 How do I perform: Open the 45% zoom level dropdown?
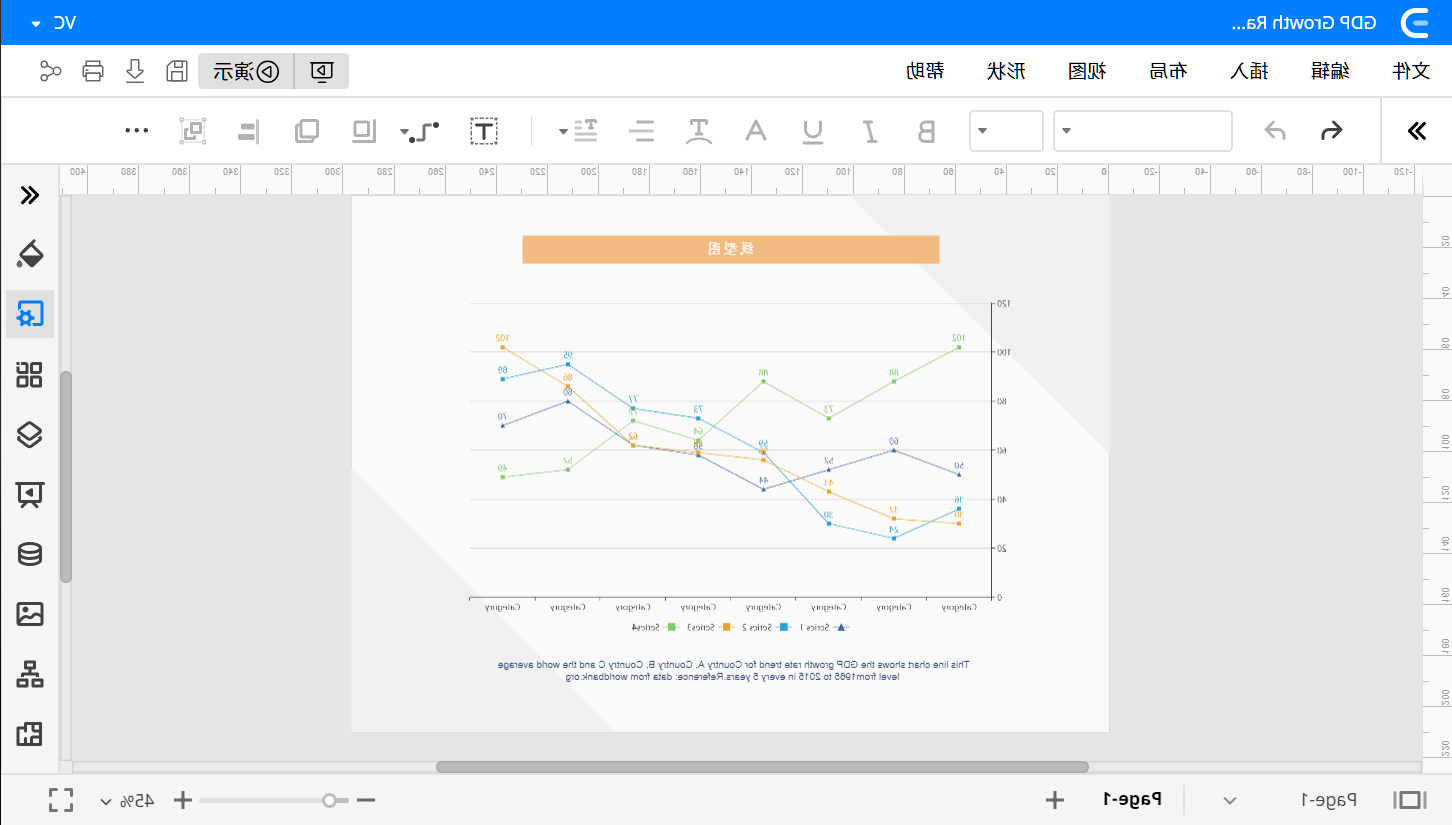127,800
